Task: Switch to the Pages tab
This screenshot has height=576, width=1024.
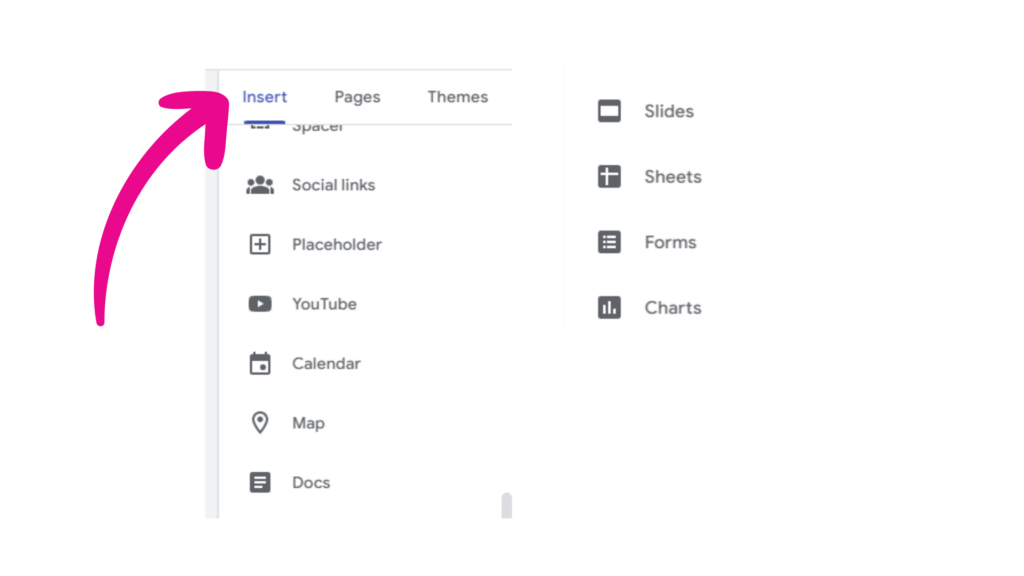Action: (357, 97)
